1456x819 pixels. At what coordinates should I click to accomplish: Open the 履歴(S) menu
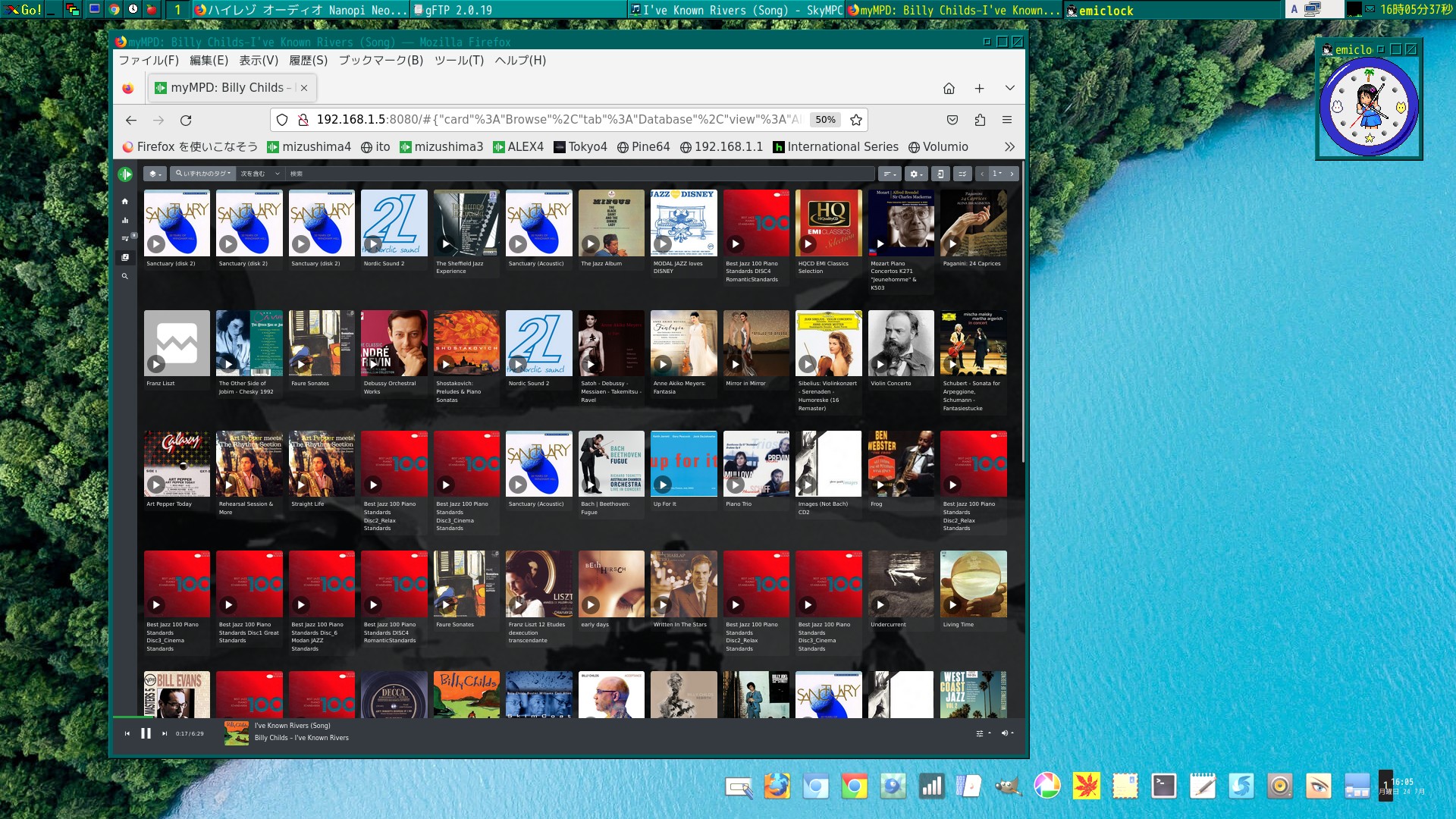308,60
